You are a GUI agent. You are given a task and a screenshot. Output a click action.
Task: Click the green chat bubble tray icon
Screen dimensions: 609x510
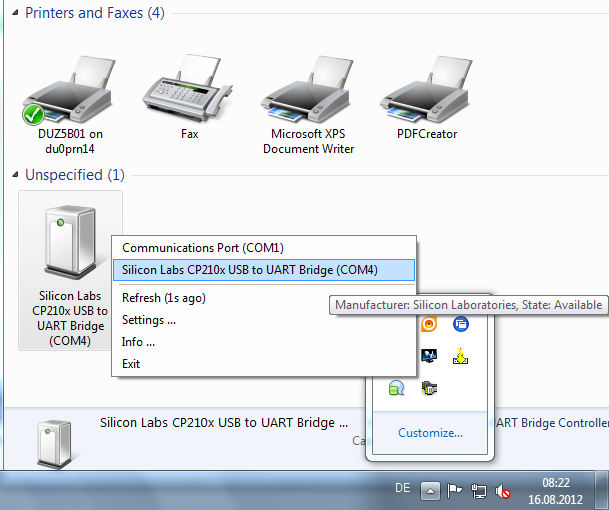click(x=396, y=388)
